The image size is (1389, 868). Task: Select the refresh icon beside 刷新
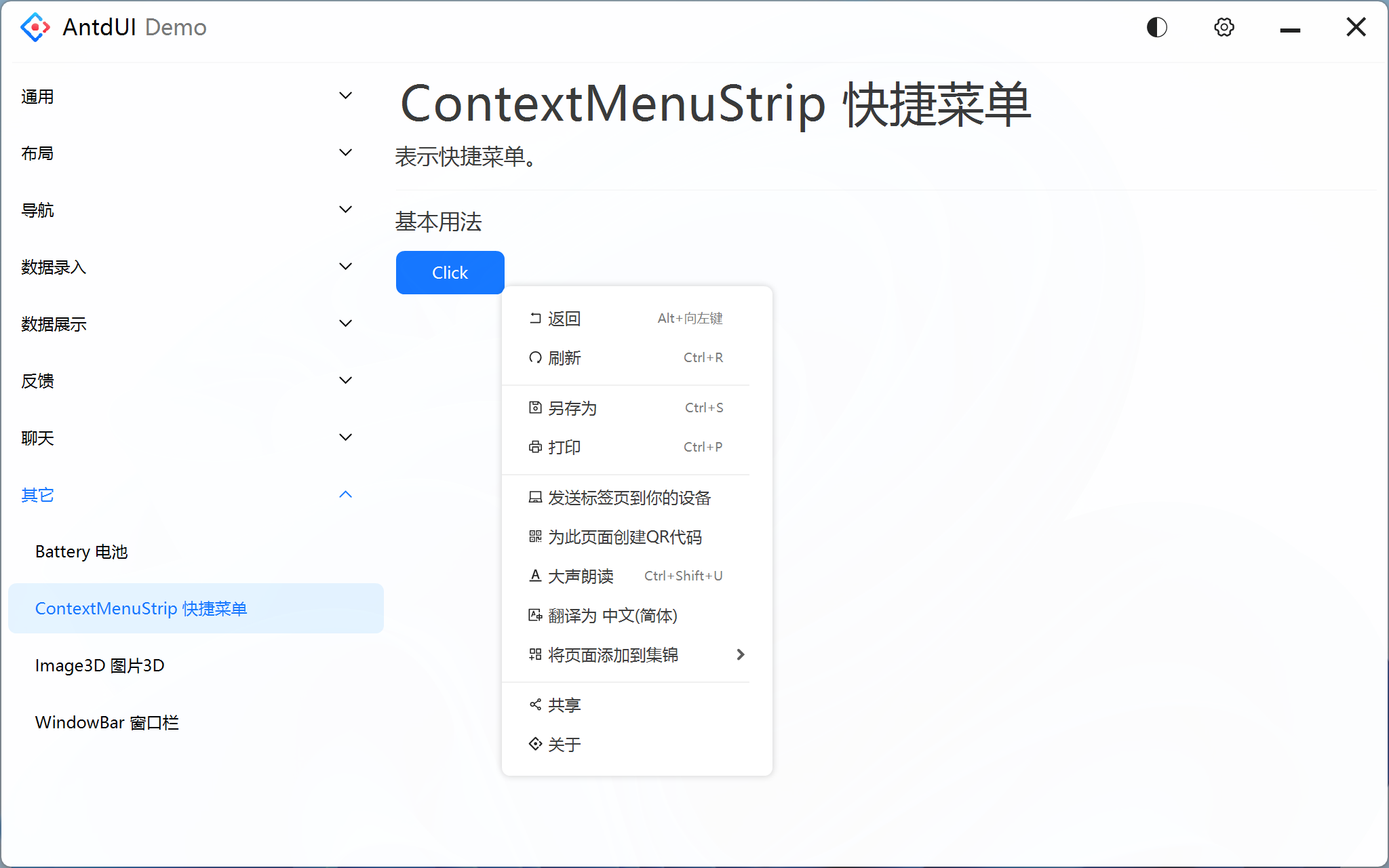[535, 357]
